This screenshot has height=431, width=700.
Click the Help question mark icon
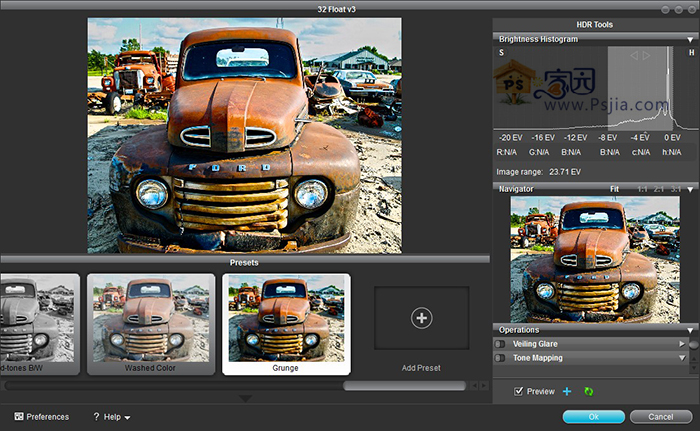96,417
